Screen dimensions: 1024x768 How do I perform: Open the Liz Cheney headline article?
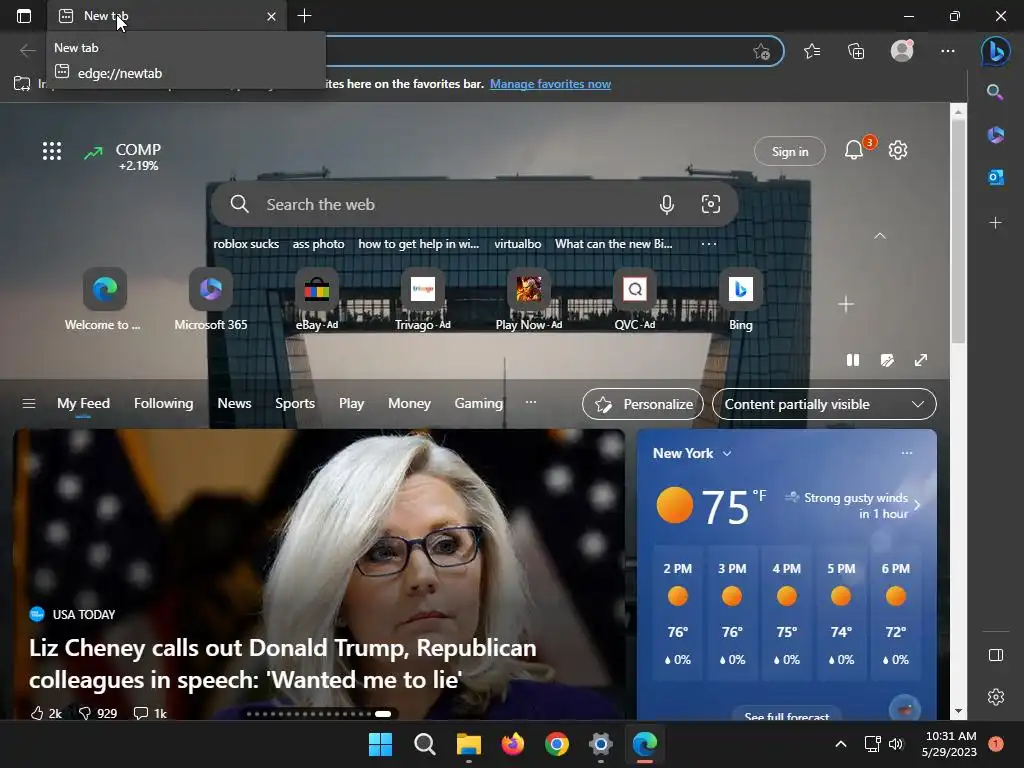(283, 664)
